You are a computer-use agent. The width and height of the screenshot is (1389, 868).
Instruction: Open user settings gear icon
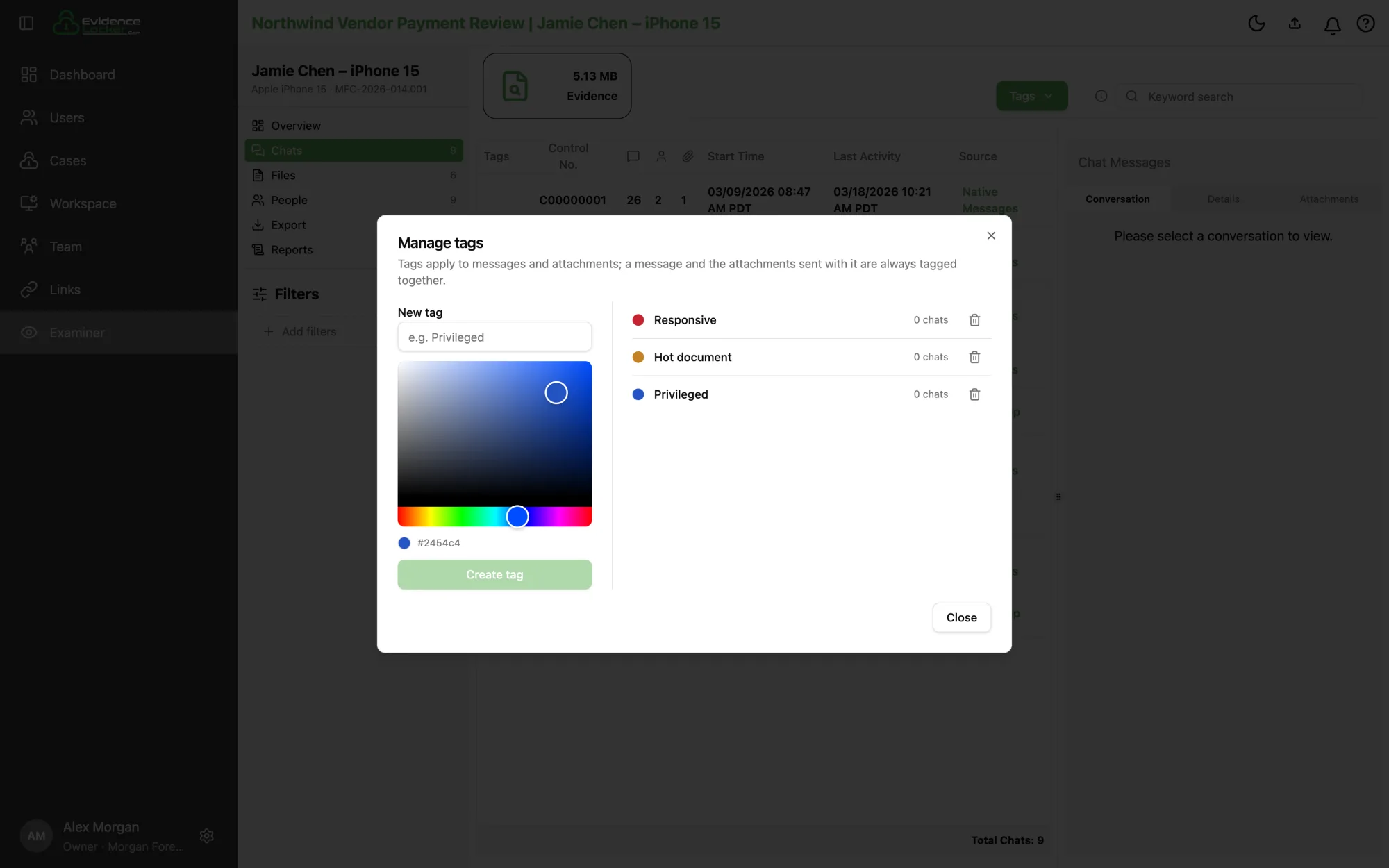[x=206, y=835]
